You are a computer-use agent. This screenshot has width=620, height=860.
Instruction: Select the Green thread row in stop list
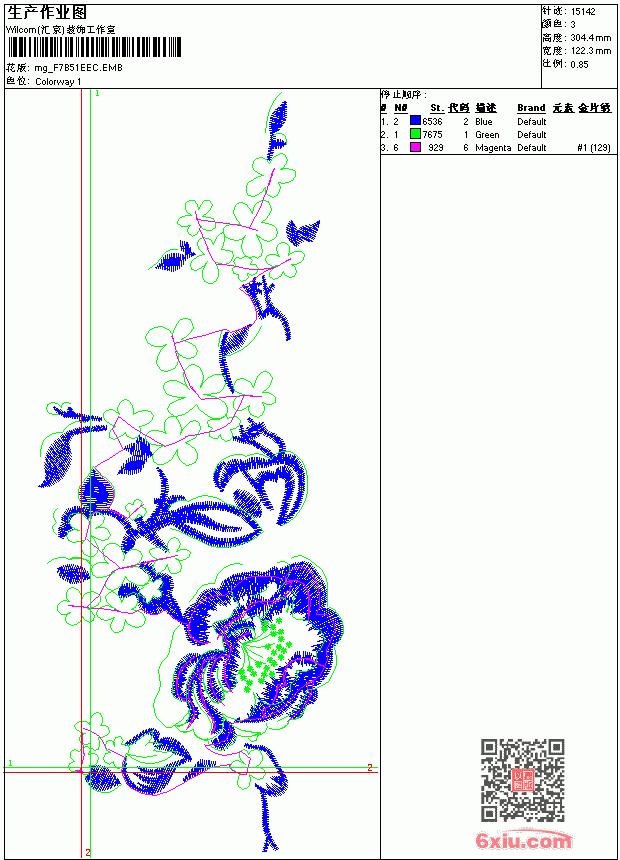coord(497,134)
